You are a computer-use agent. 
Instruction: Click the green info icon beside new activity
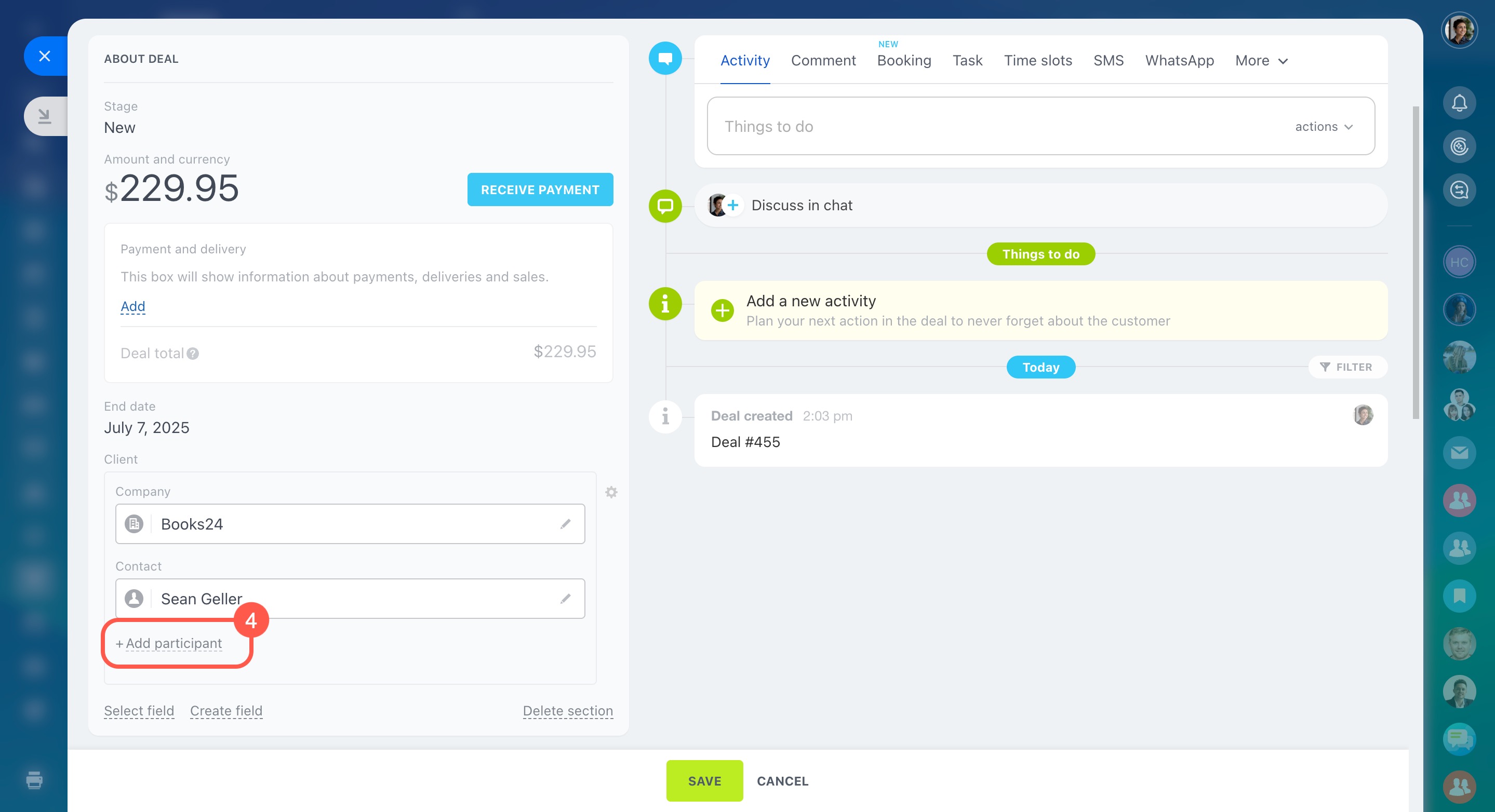pyautogui.click(x=665, y=303)
